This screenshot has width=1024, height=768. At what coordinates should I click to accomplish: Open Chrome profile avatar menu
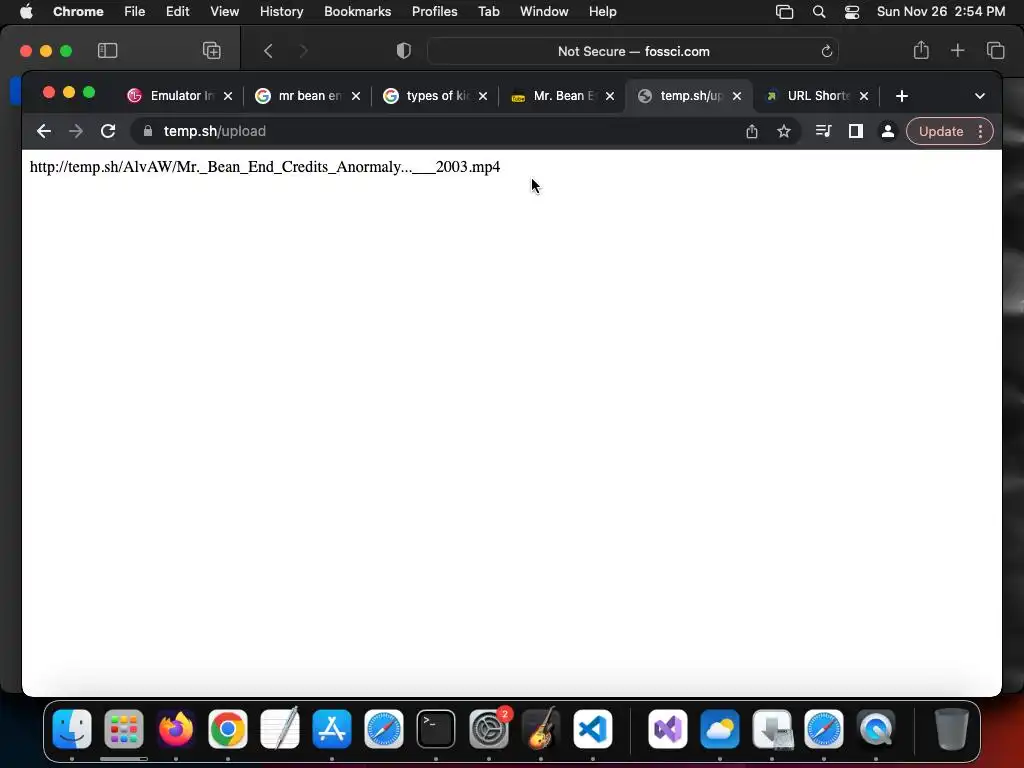coord(888,131)
